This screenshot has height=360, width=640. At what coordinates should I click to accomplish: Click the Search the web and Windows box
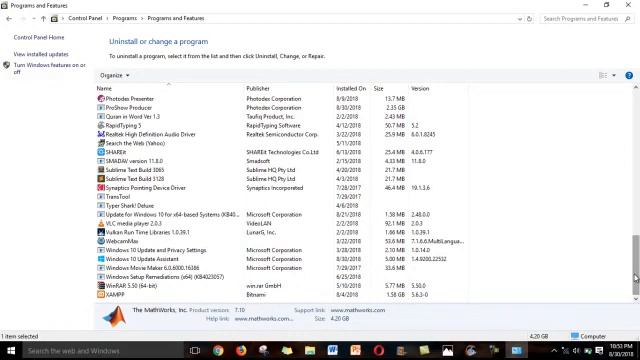pyautogui.click(x=102, y=351)
